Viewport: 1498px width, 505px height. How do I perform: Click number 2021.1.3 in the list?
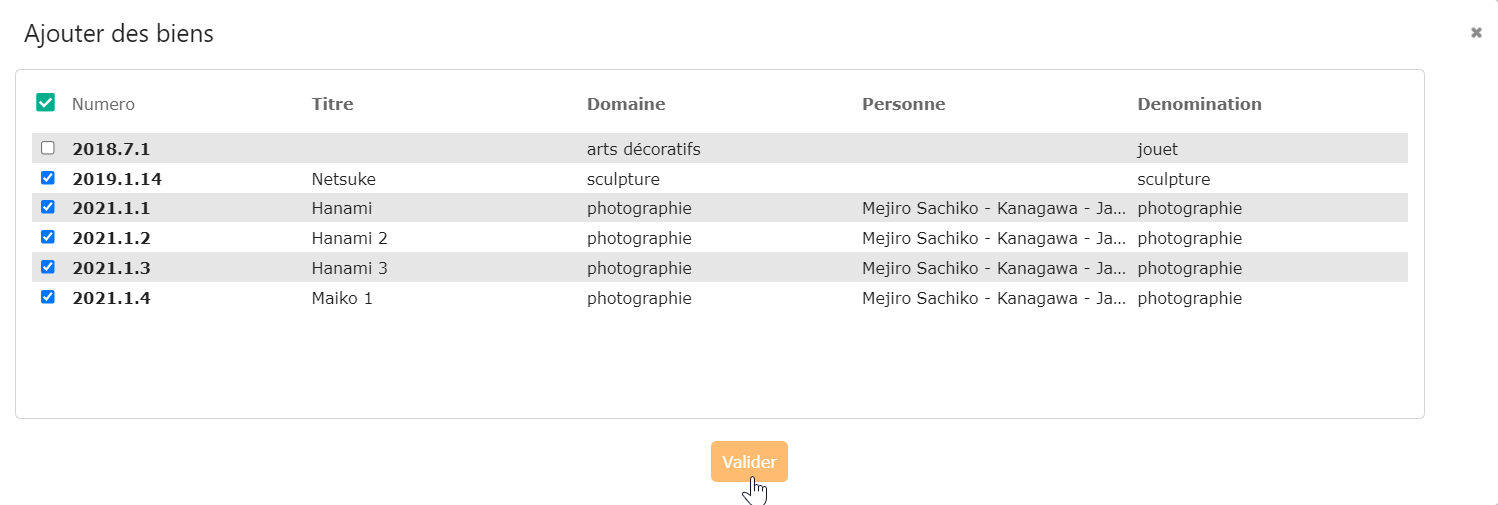(111, 268)
